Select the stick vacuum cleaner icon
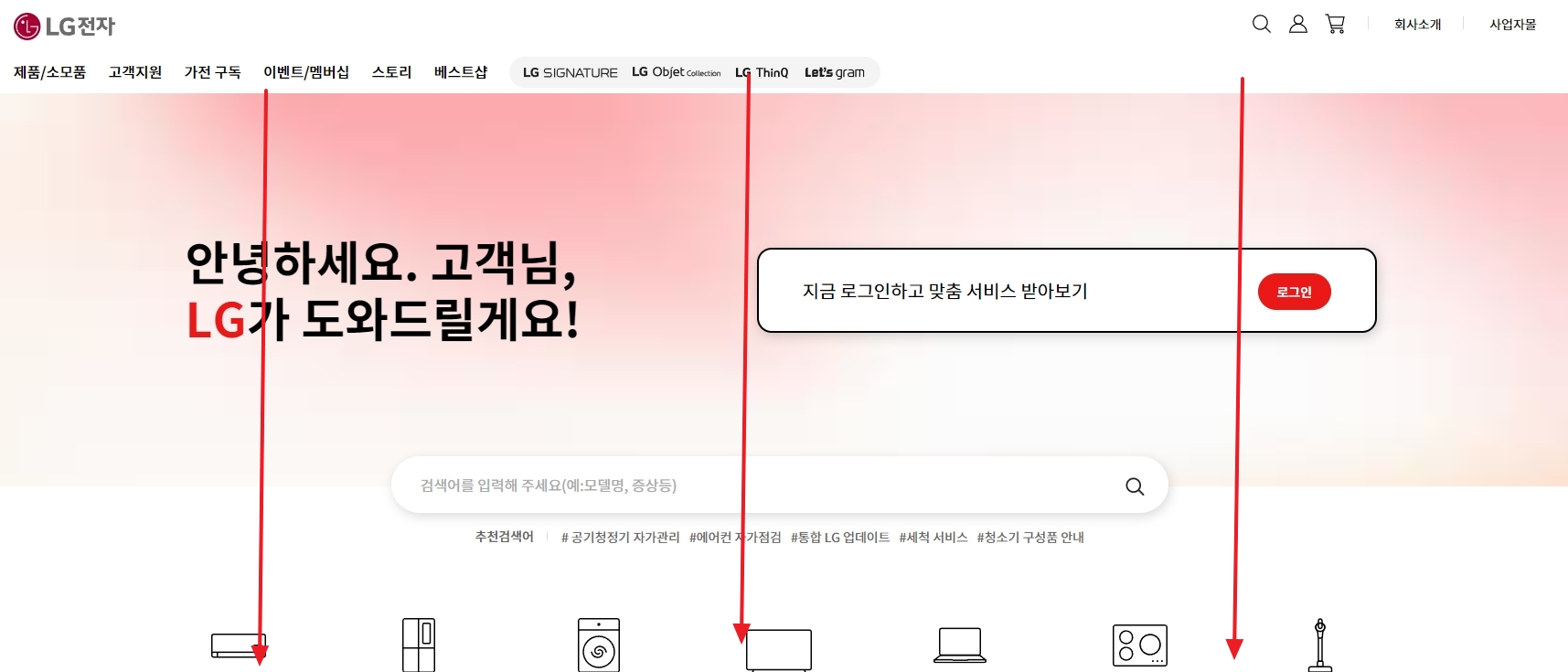1568x672 pixels. click(1320, 645)
